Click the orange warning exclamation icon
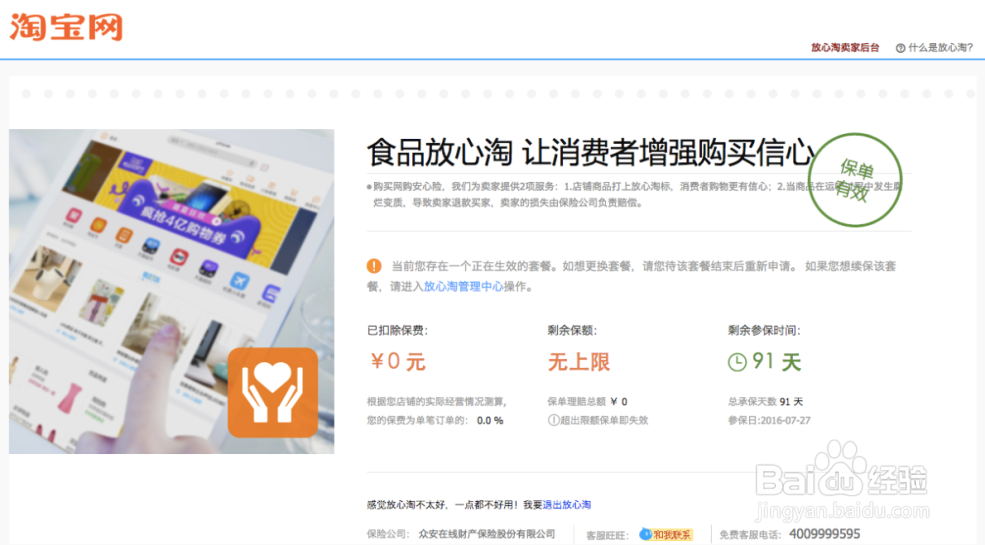Viewport: 985px width, 545px height. (374, 266)
